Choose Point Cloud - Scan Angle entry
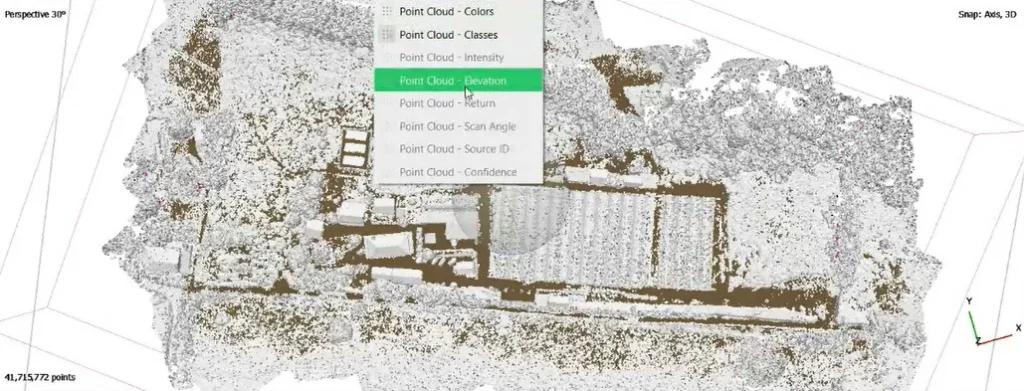1024x391 pixels. click(x=458, y=126)
